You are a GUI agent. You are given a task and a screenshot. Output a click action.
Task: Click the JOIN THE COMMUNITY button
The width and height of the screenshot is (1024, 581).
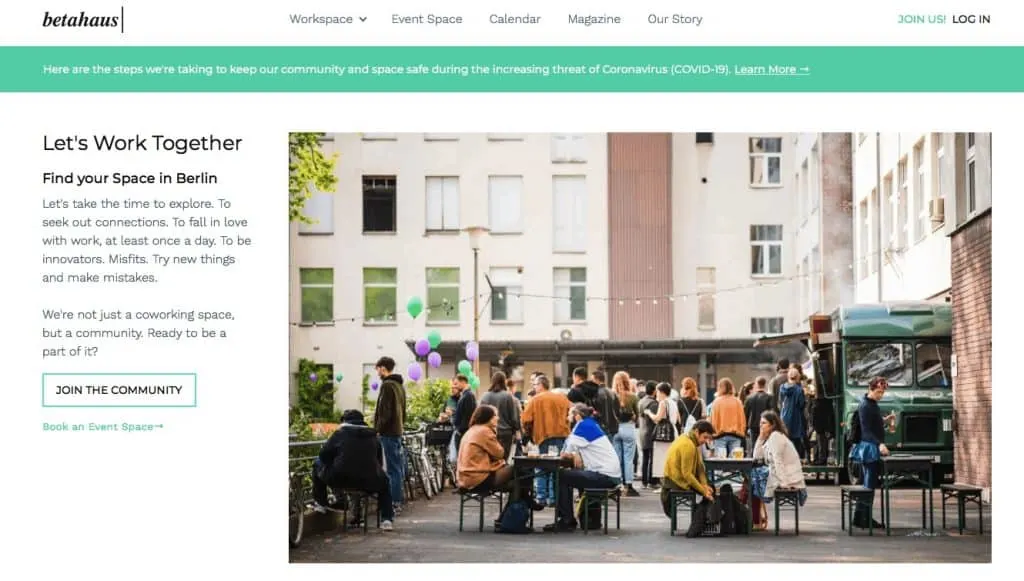119,390
